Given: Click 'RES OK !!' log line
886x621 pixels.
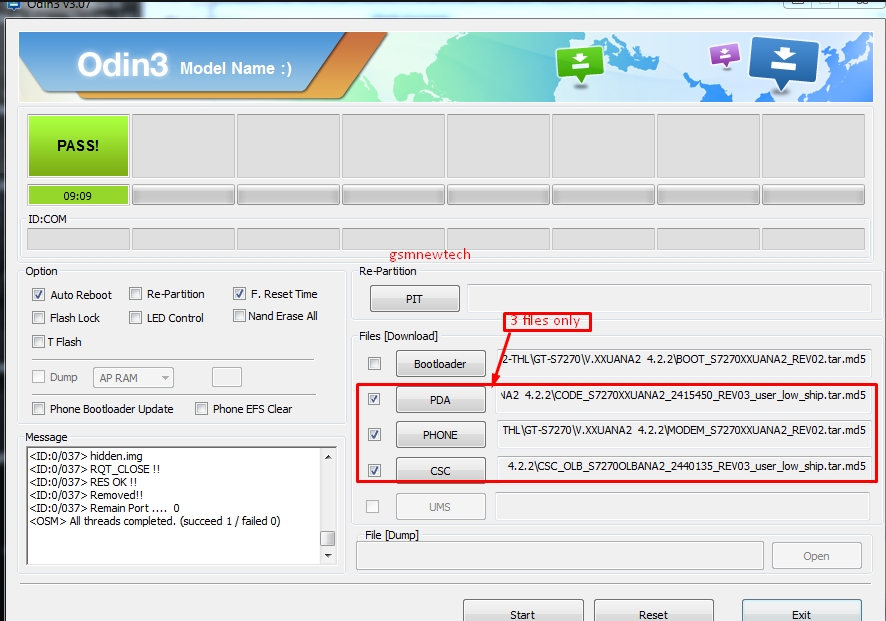Looking at the screenshot, I should (83, 482).
